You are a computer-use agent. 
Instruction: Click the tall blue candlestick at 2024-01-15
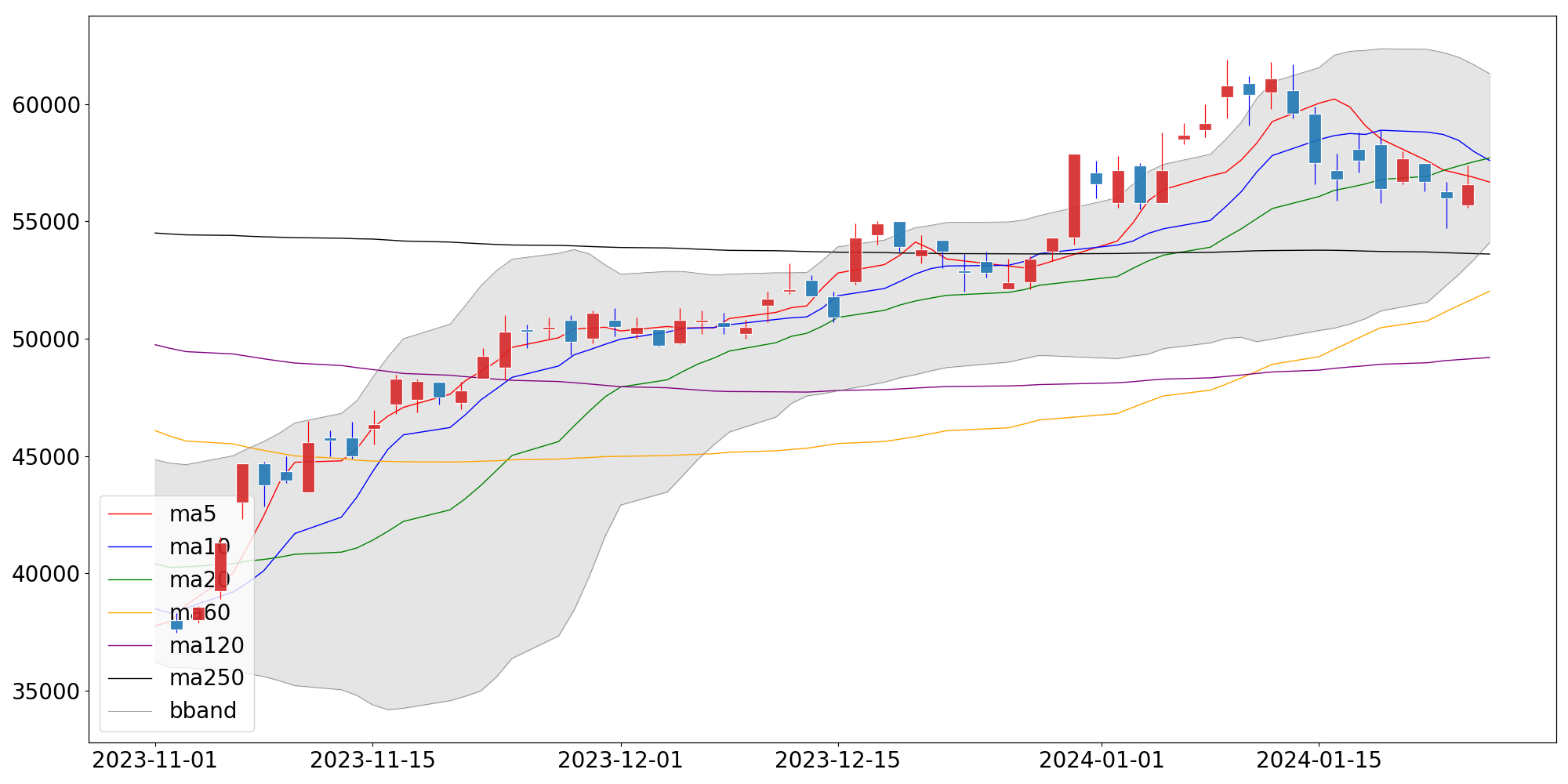click(x=1315, y=139)
